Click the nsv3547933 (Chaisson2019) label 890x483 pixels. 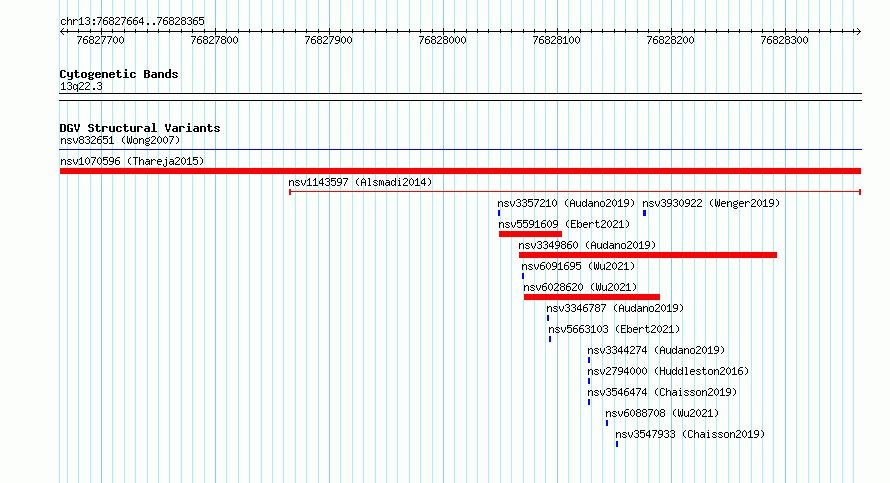(x=690, y=434)
